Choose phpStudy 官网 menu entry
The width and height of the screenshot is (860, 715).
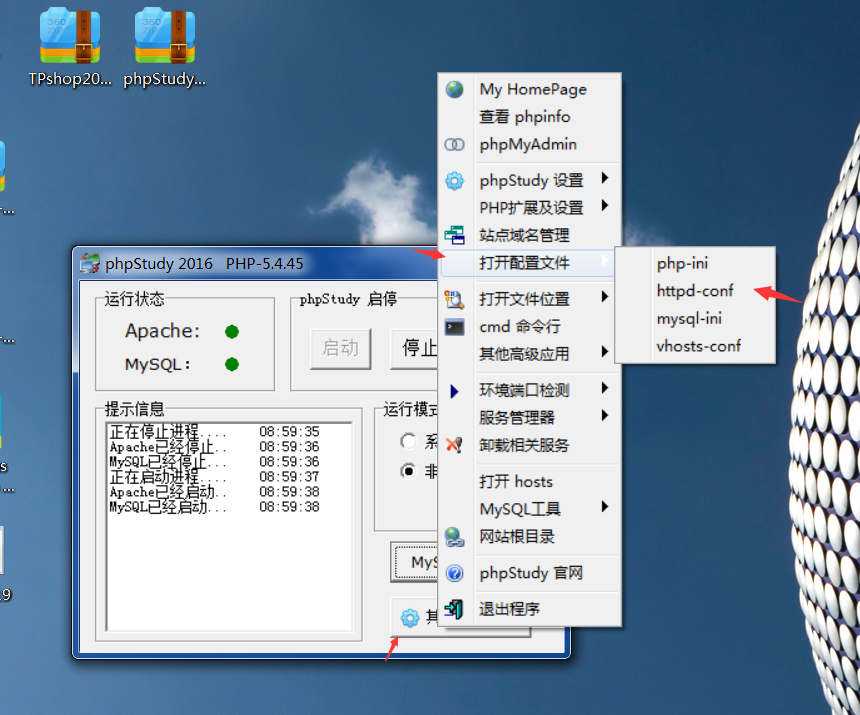(x=530, y=573)
